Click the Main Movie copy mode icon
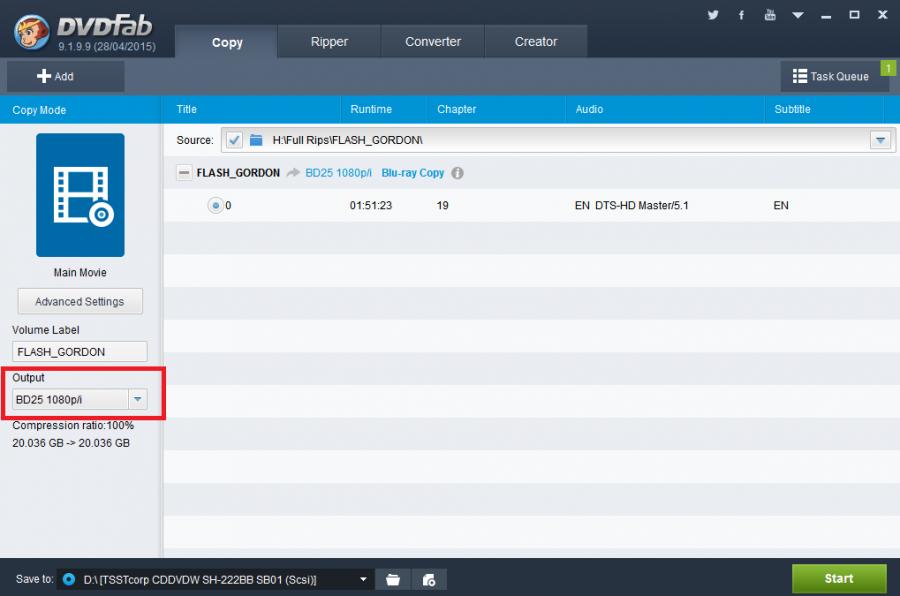The width and height of the screenshot is (900, 596). point(80,195)
